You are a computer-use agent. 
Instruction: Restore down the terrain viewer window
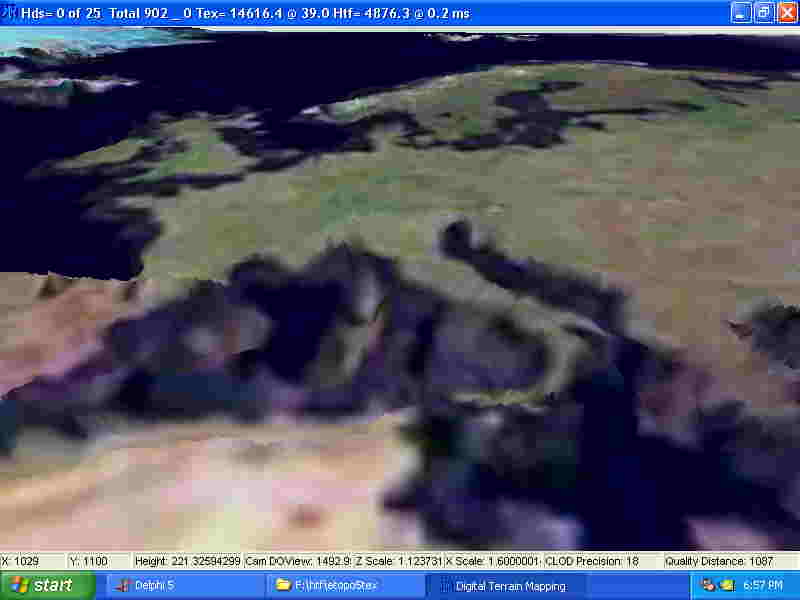click(762, 13)
